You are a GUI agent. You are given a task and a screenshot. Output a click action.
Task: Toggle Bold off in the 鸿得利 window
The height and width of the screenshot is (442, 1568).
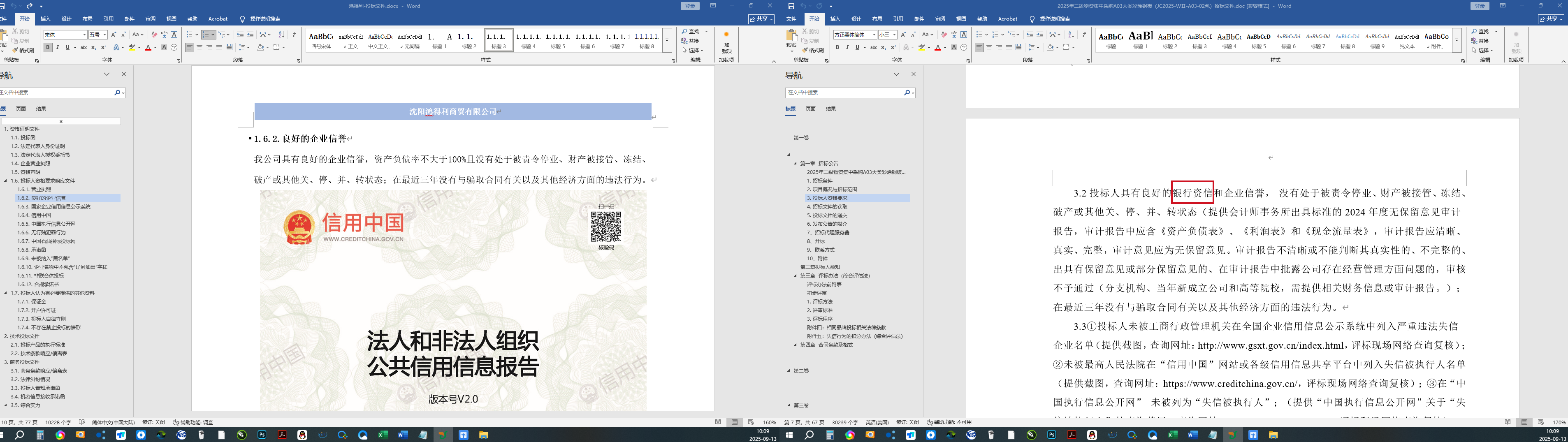coord(48,47)
